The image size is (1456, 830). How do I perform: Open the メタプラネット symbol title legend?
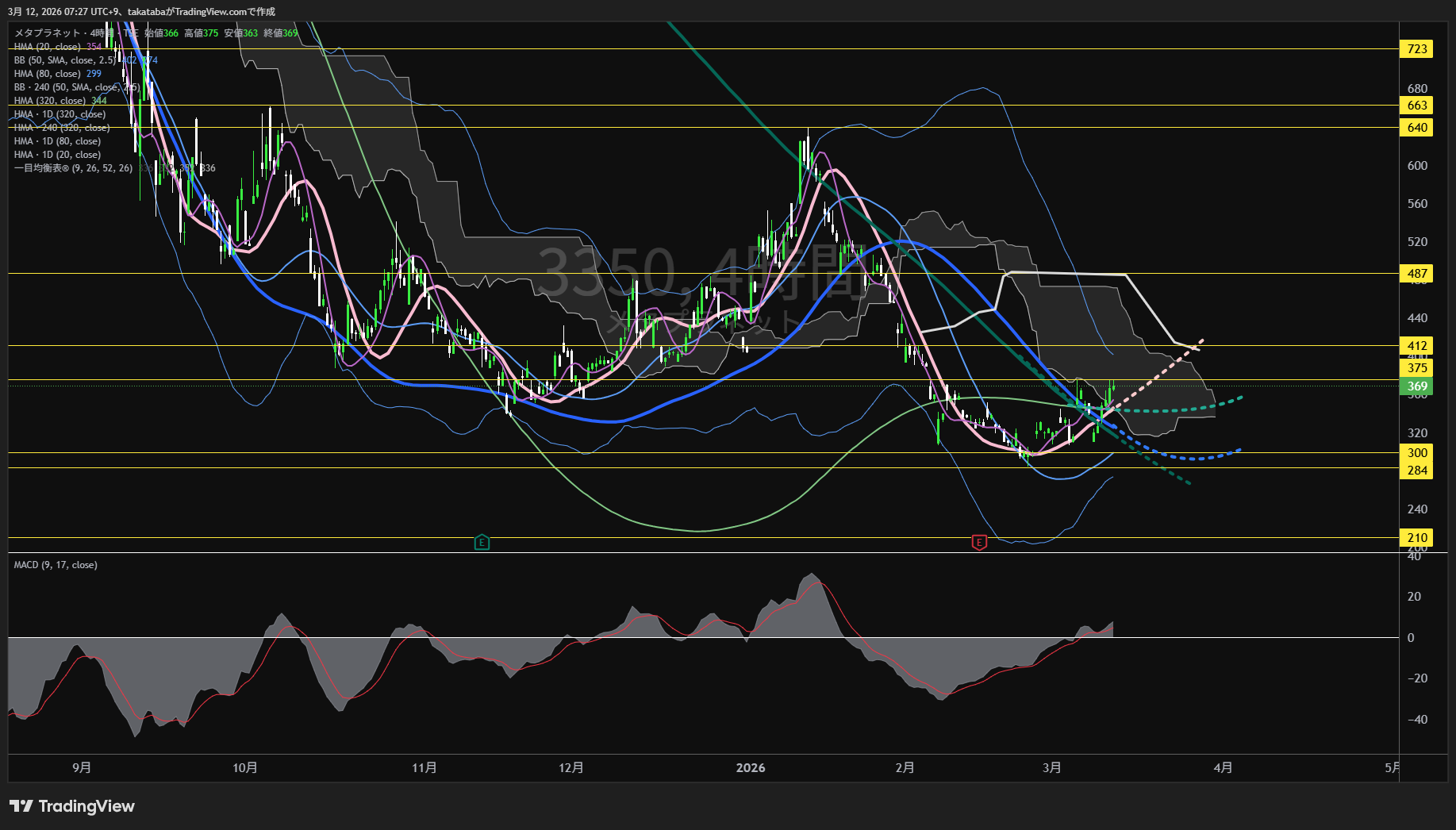tap(48, 33)
